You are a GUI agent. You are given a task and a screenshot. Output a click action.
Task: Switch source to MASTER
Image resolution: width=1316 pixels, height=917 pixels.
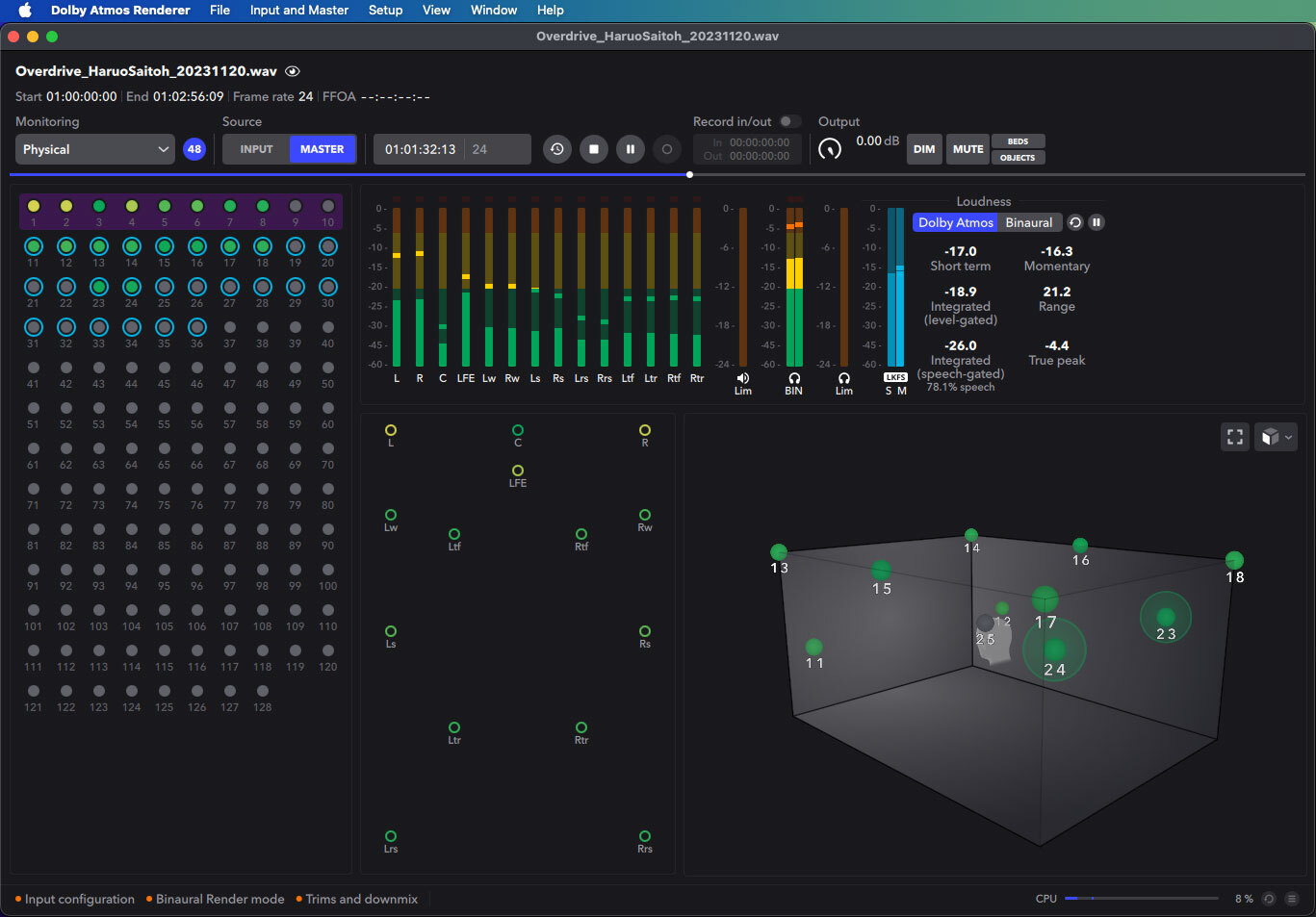pos(323,149)
